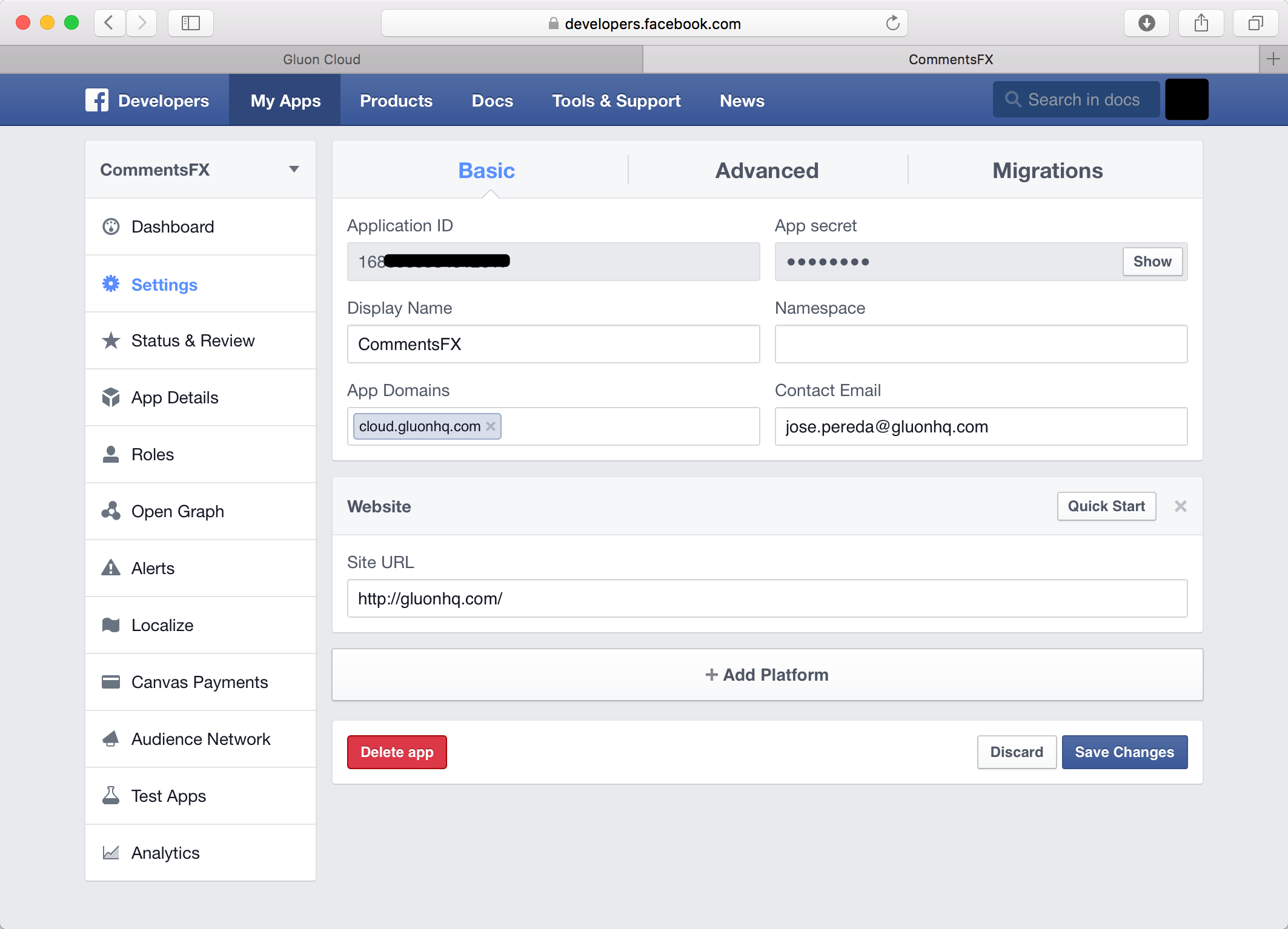This screenshot has width=1288, height=929.
Task: Remove the Website platform with the X
Action: pyautogui.click(x=1180, y=506)
